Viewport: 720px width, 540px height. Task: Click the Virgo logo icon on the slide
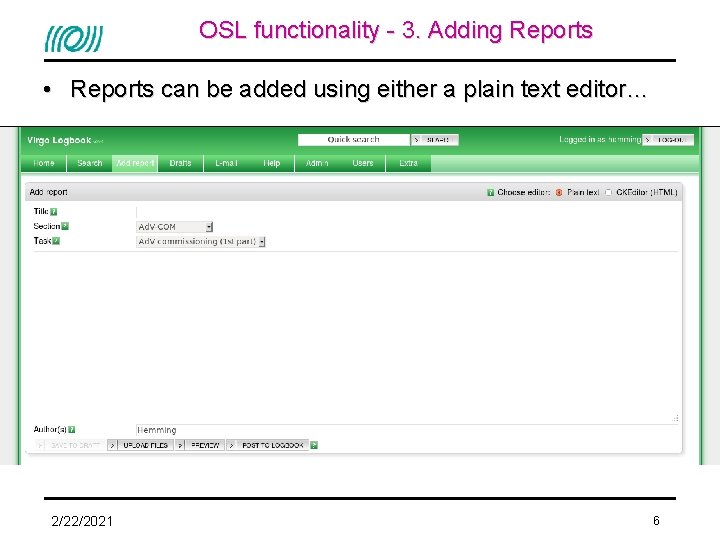pos(74,38)
